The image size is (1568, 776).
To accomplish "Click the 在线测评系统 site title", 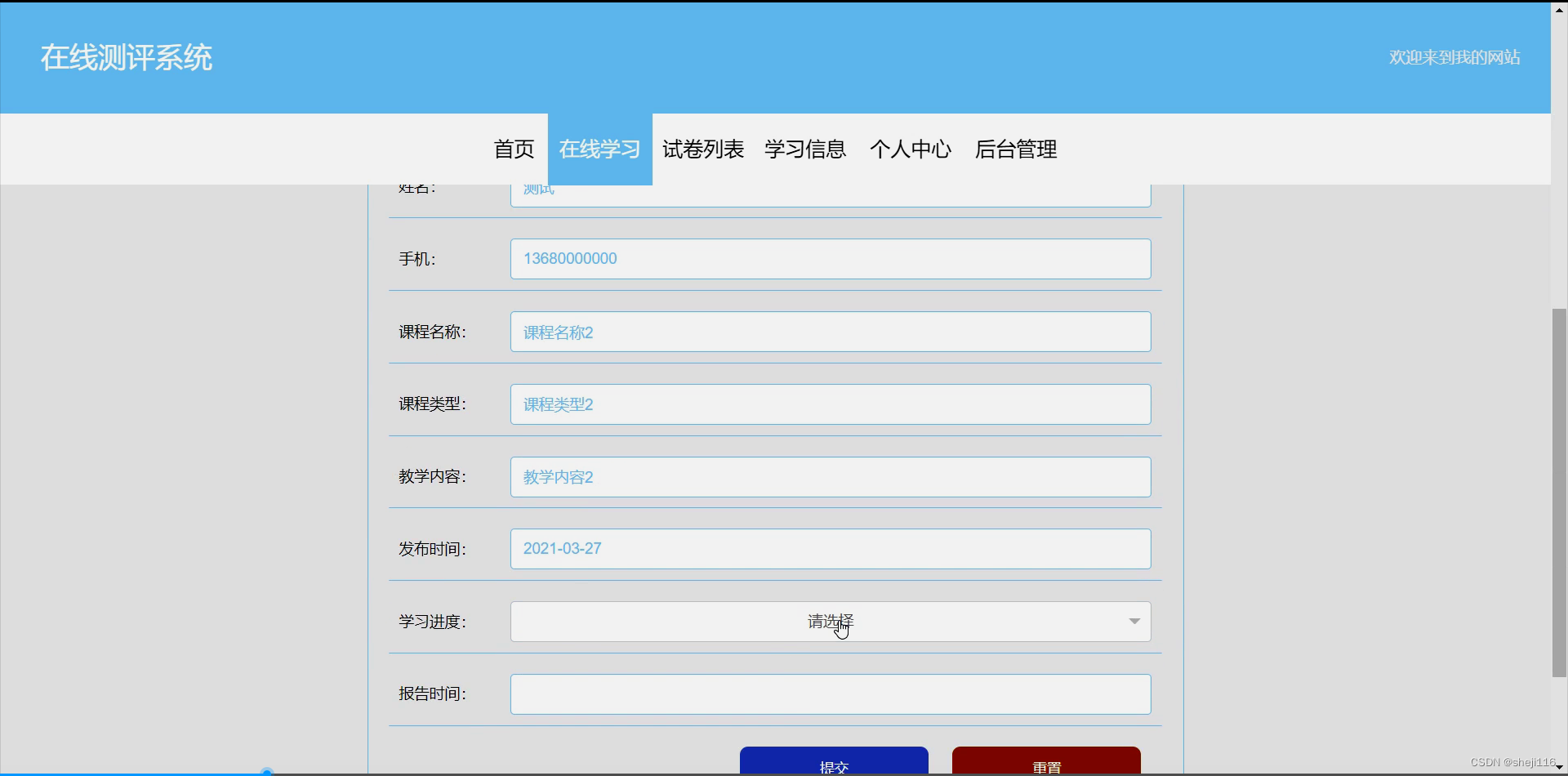I will coord(127,57).
